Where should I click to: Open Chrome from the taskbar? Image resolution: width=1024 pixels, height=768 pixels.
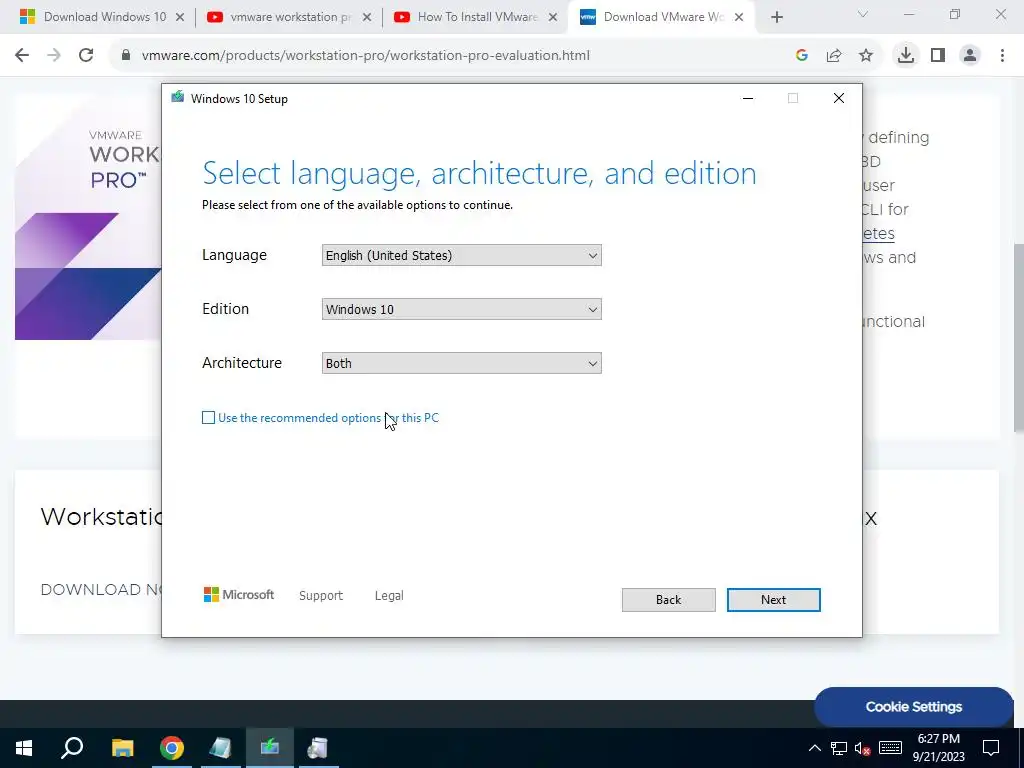click(172, 748)
